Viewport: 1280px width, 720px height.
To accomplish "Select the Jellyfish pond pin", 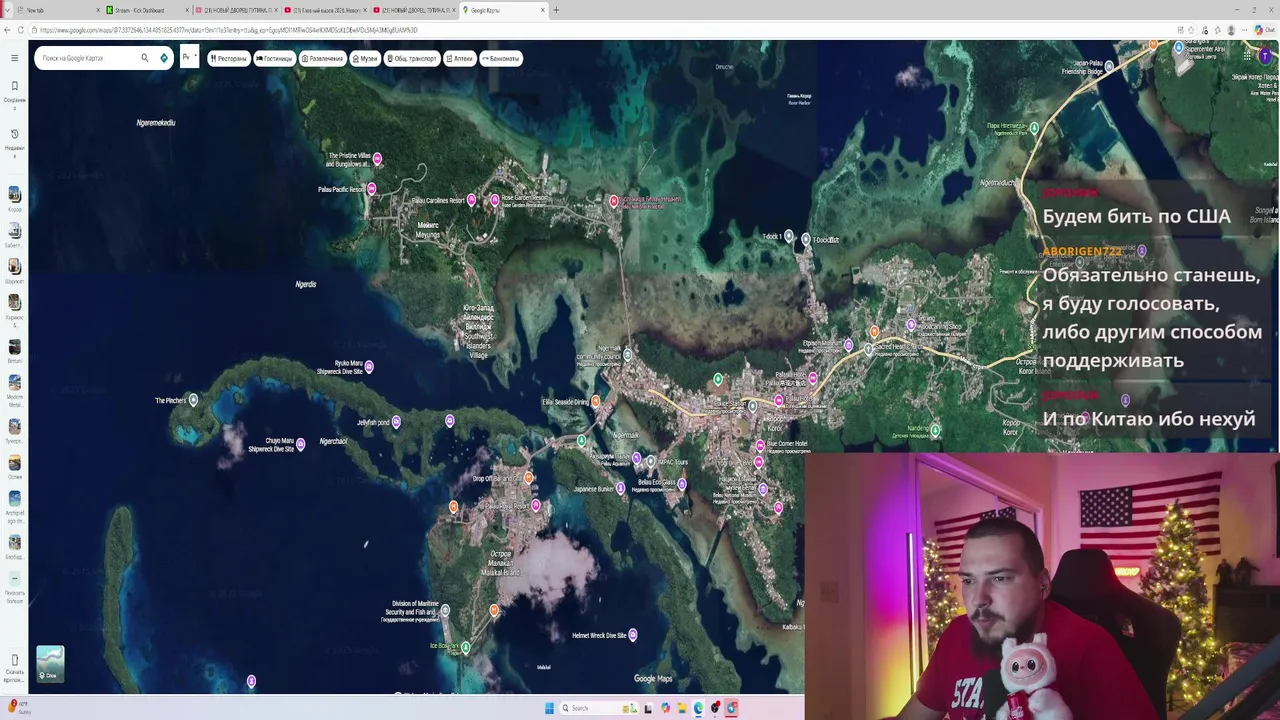I will (x=396, y=422).
